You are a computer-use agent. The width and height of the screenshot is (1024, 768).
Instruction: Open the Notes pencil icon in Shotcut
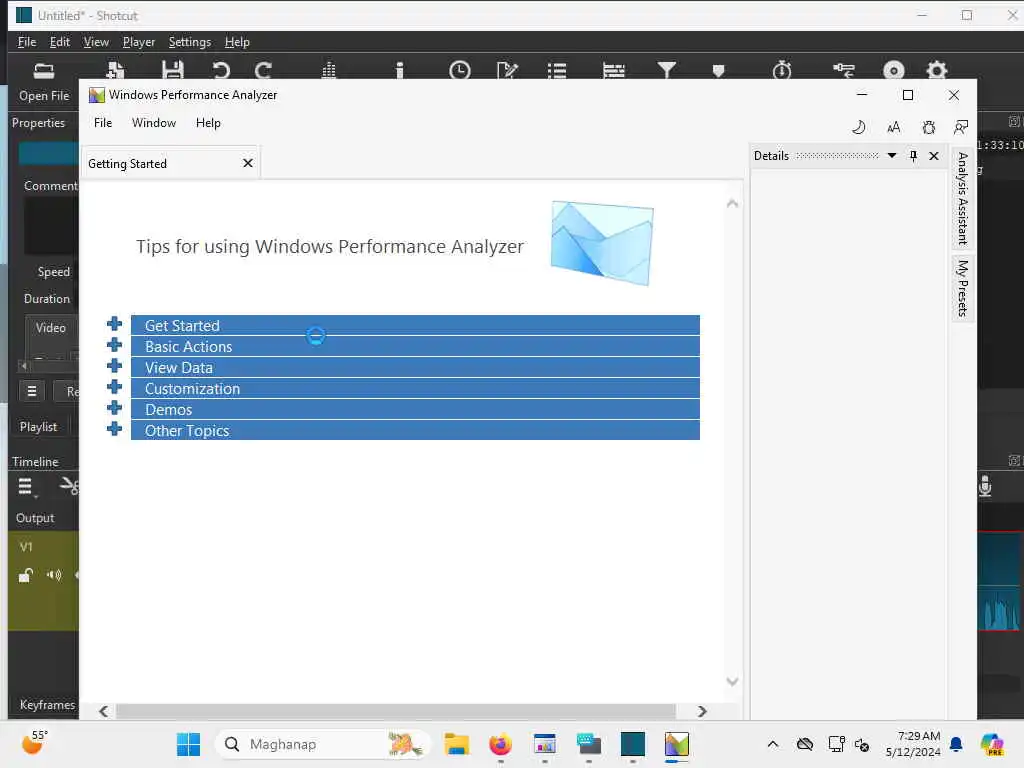point(507,70)
